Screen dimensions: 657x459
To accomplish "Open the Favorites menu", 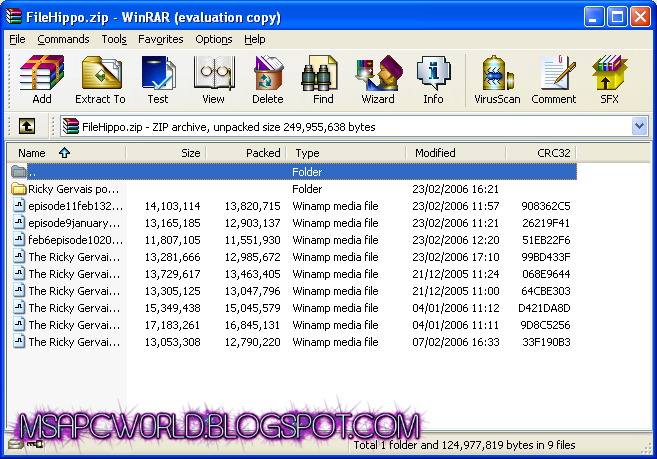I will 161,39.
